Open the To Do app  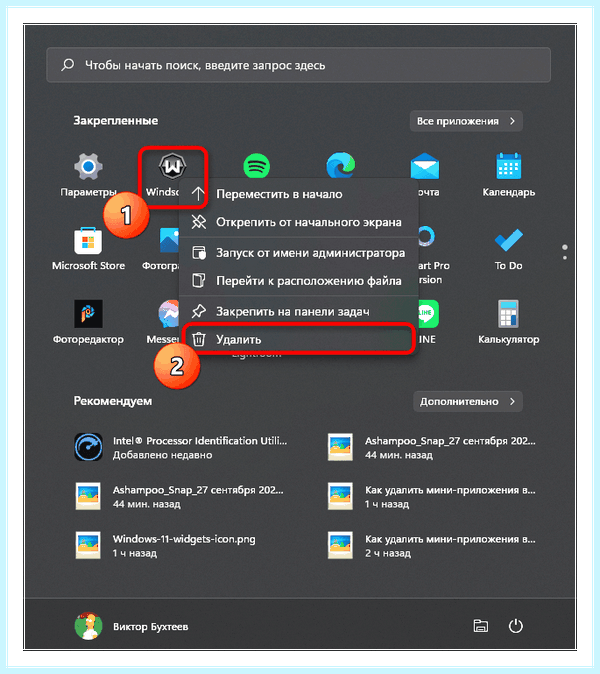tap(508, 240)
